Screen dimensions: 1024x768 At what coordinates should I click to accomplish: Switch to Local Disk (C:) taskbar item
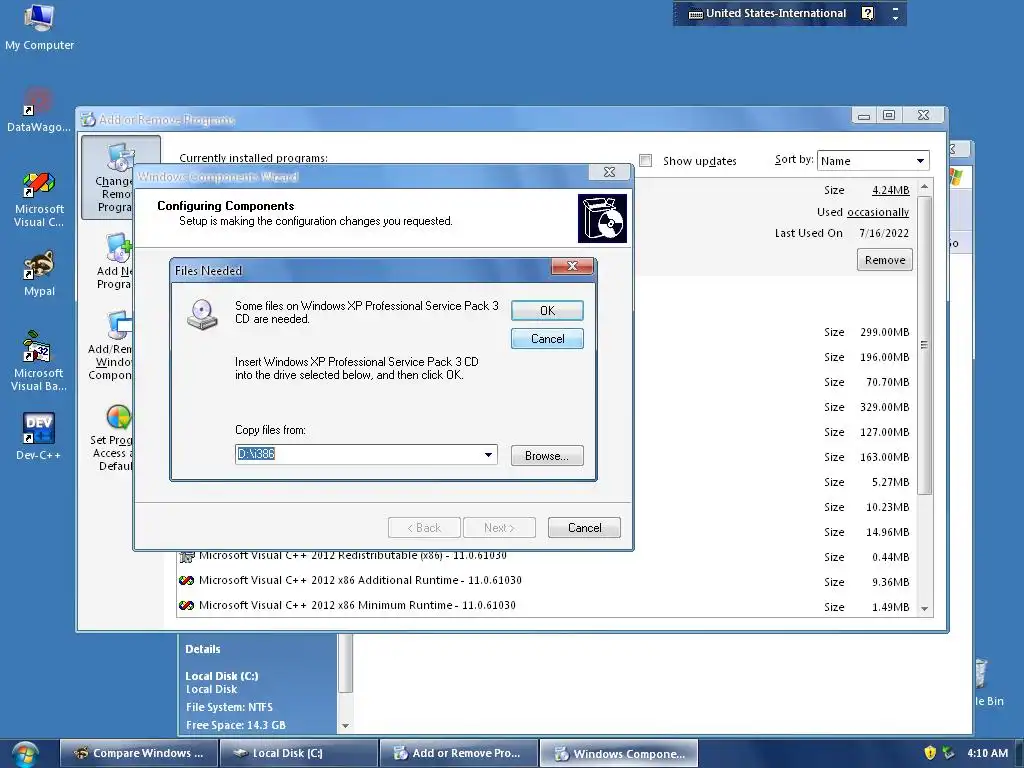tap(298, 753)
